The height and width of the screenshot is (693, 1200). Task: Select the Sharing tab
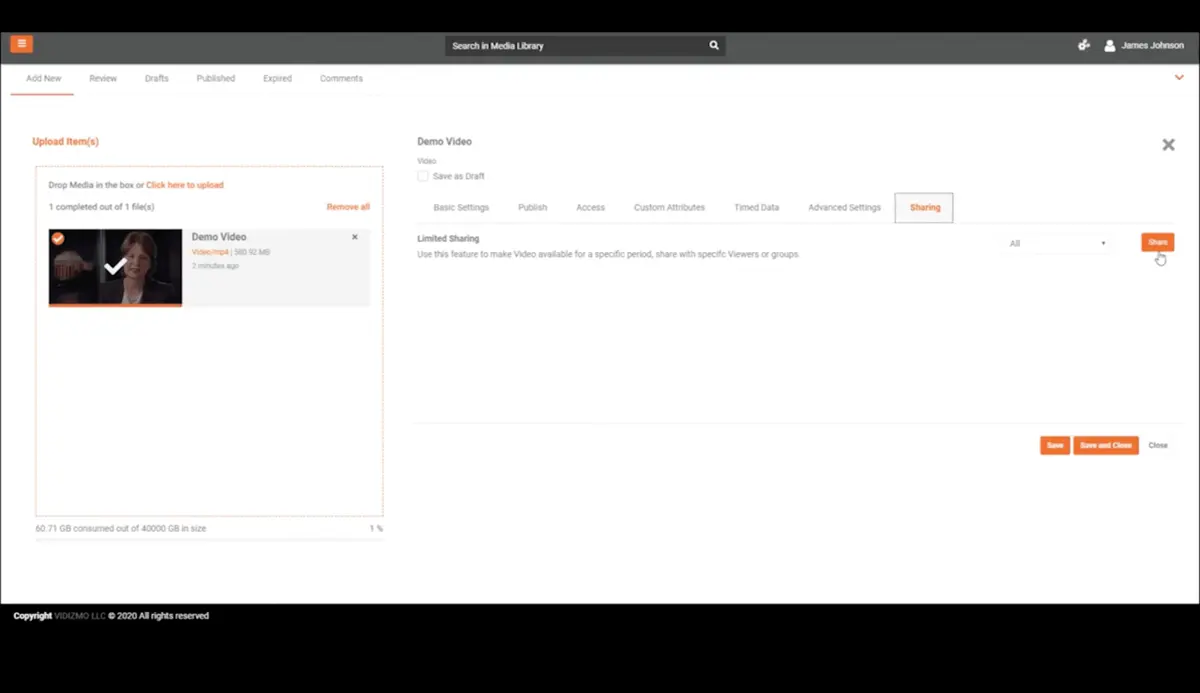point(924,207)
